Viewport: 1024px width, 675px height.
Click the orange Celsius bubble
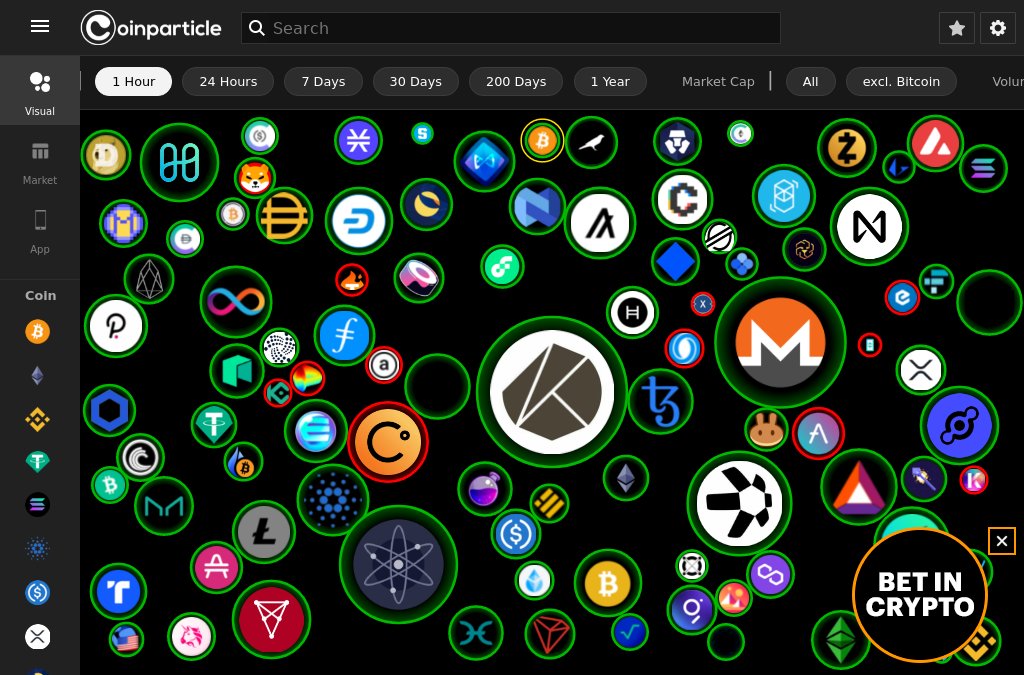pos(388,442)
